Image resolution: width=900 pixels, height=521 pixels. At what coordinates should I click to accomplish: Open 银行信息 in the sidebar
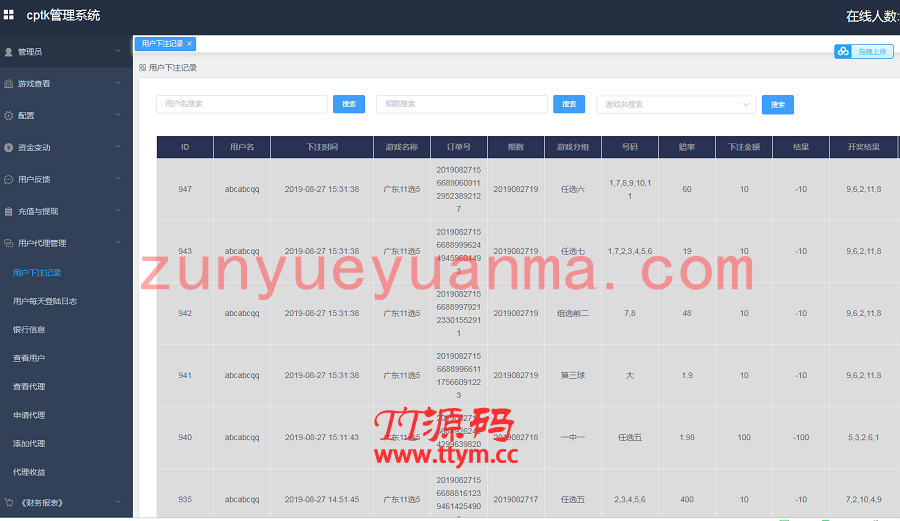(29, 329)
